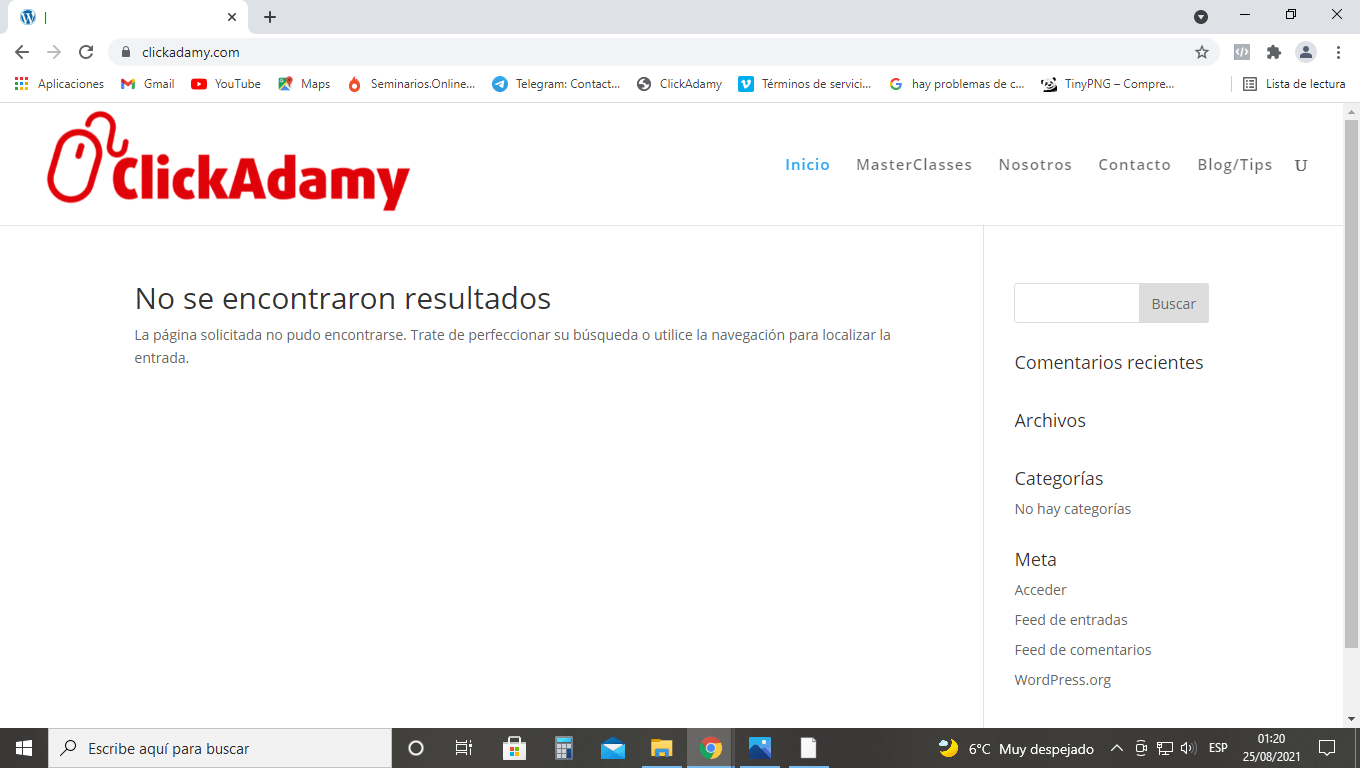The height and width of the screenshot is (768, 1360).
Task: Click the Buscar button
Action: pyautogui.click(x=1174, y=303)
